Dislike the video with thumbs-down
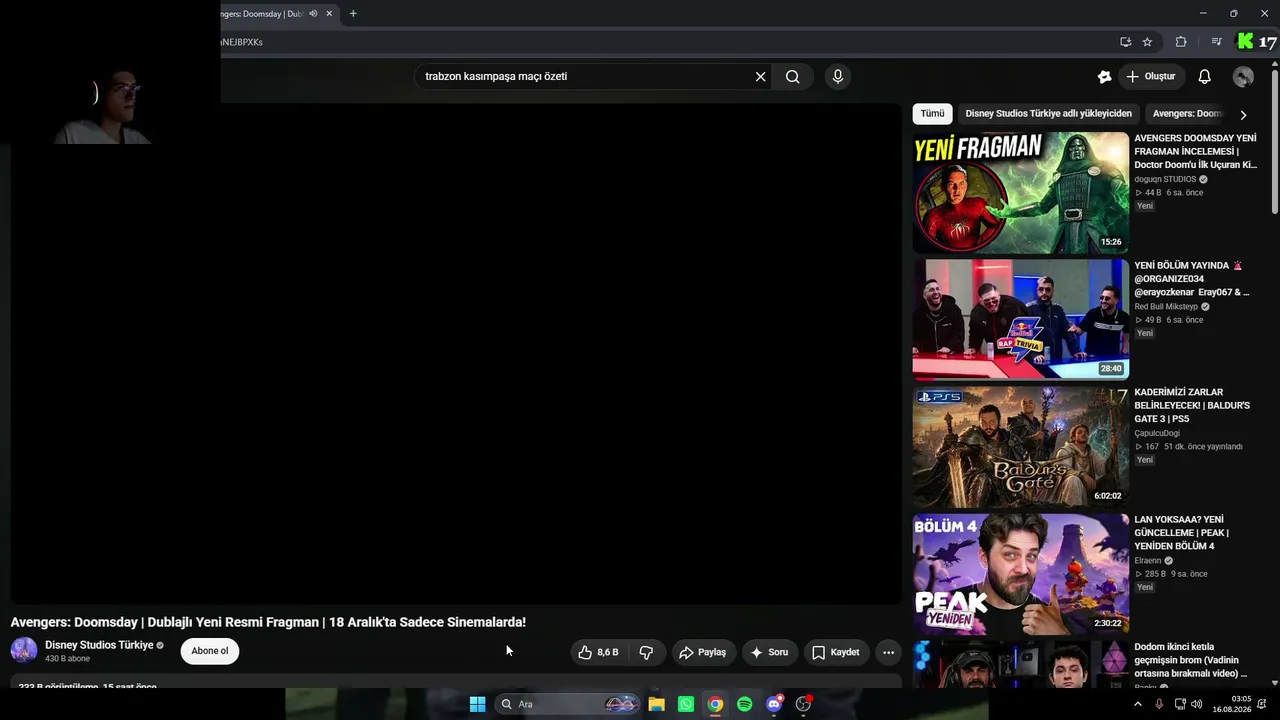The image size is (1280, 720). click(646, 653)
